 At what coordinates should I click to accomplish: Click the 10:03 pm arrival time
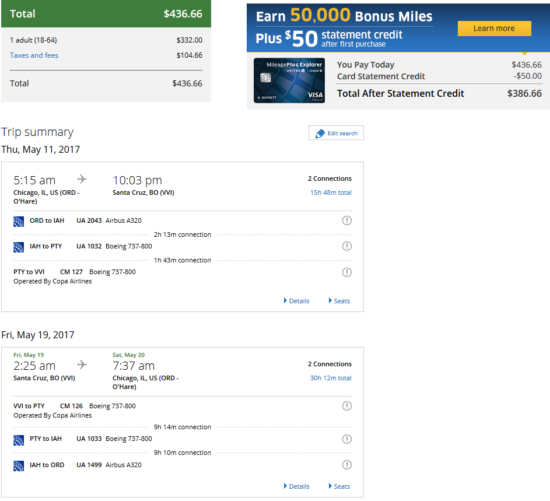[x=137, y=180]
